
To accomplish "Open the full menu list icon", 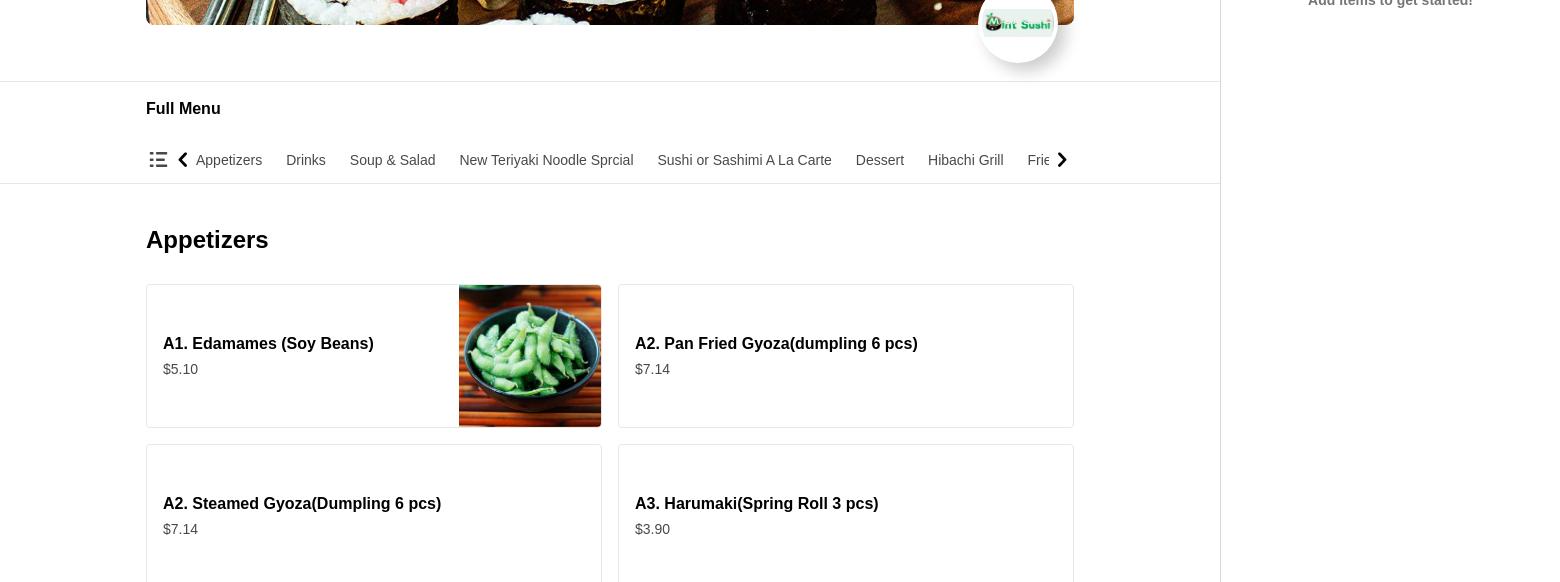I will (x=158, y=160).
